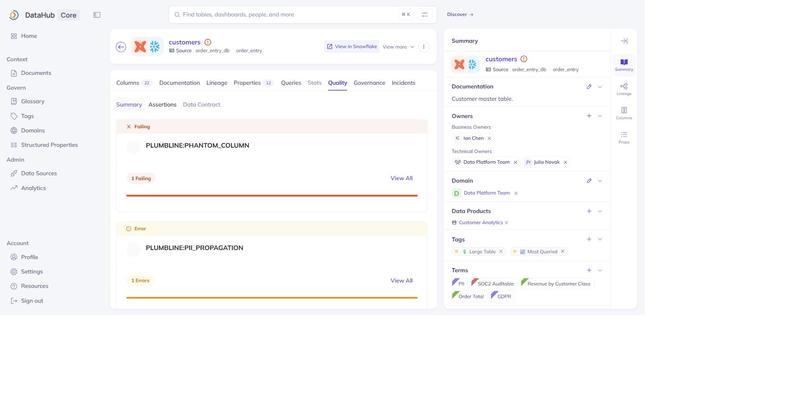Image resolution: width=806 pixels, height=394 pixels.
Task: Remove the Large Table tag
Action: tap(501, 252)
